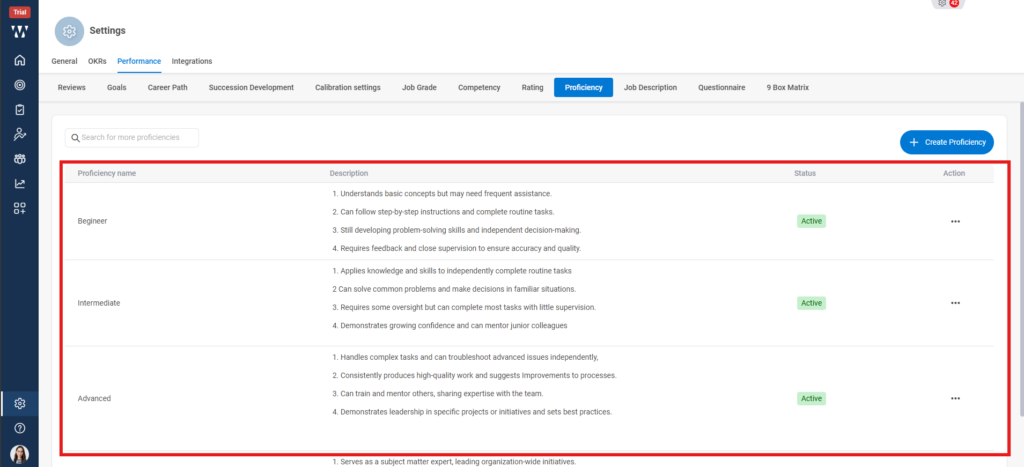The image size is (1024, 467).
Task: Click the Status column header
Action: tap(805, 173)
